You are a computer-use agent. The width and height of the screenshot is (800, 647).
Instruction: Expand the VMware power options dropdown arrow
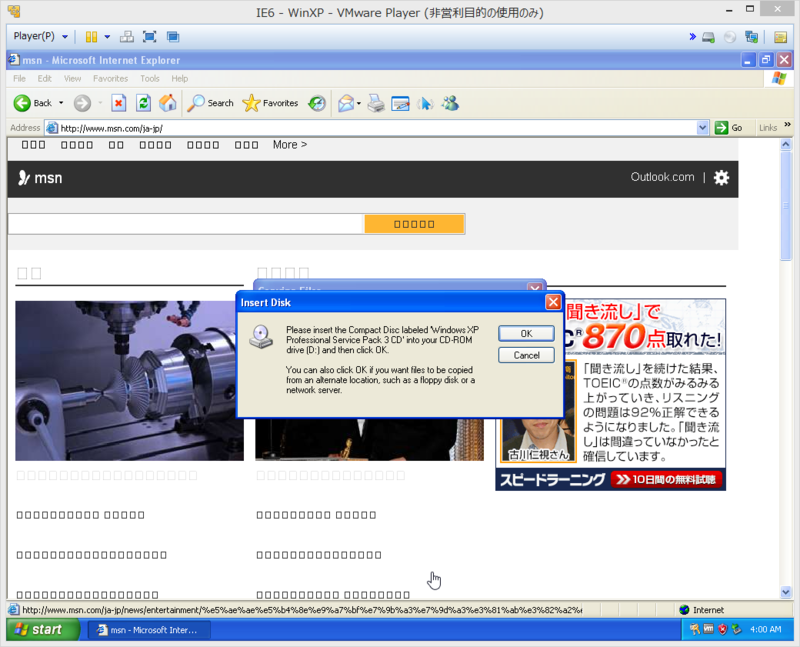107,37
